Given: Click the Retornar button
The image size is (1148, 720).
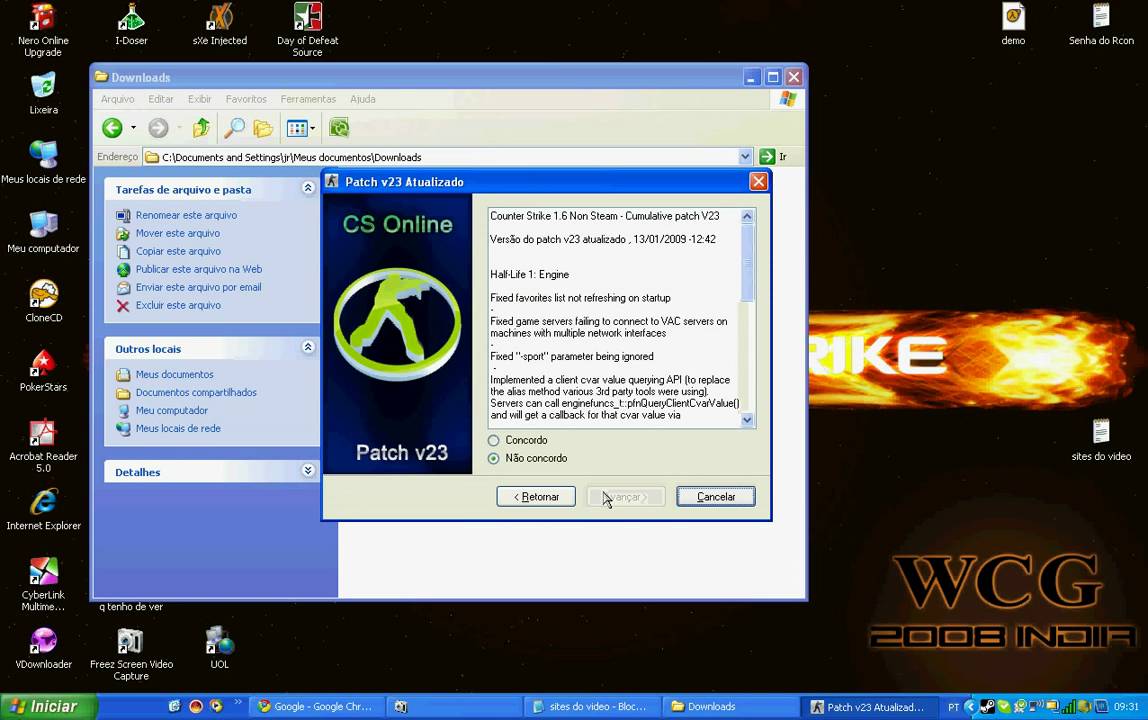Looking at the screenshot, I should point(536,497).
